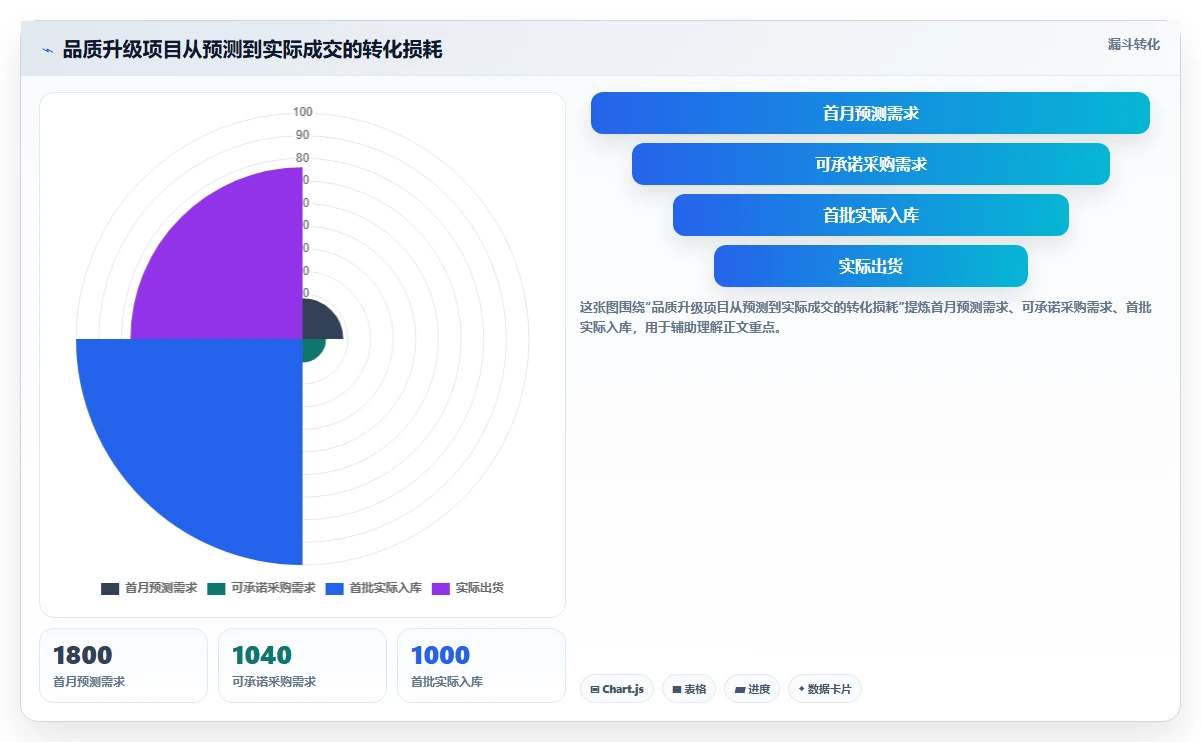This screenshot has height=742, width=1201.
Task: Click the 漏斗转化 tag in header
Action: tap(1134, 44)
